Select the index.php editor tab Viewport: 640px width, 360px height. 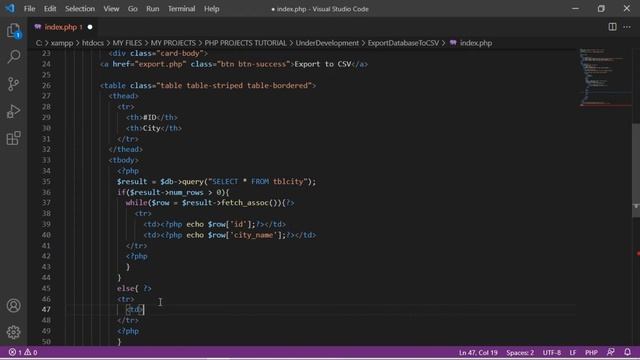pos(61,27)
